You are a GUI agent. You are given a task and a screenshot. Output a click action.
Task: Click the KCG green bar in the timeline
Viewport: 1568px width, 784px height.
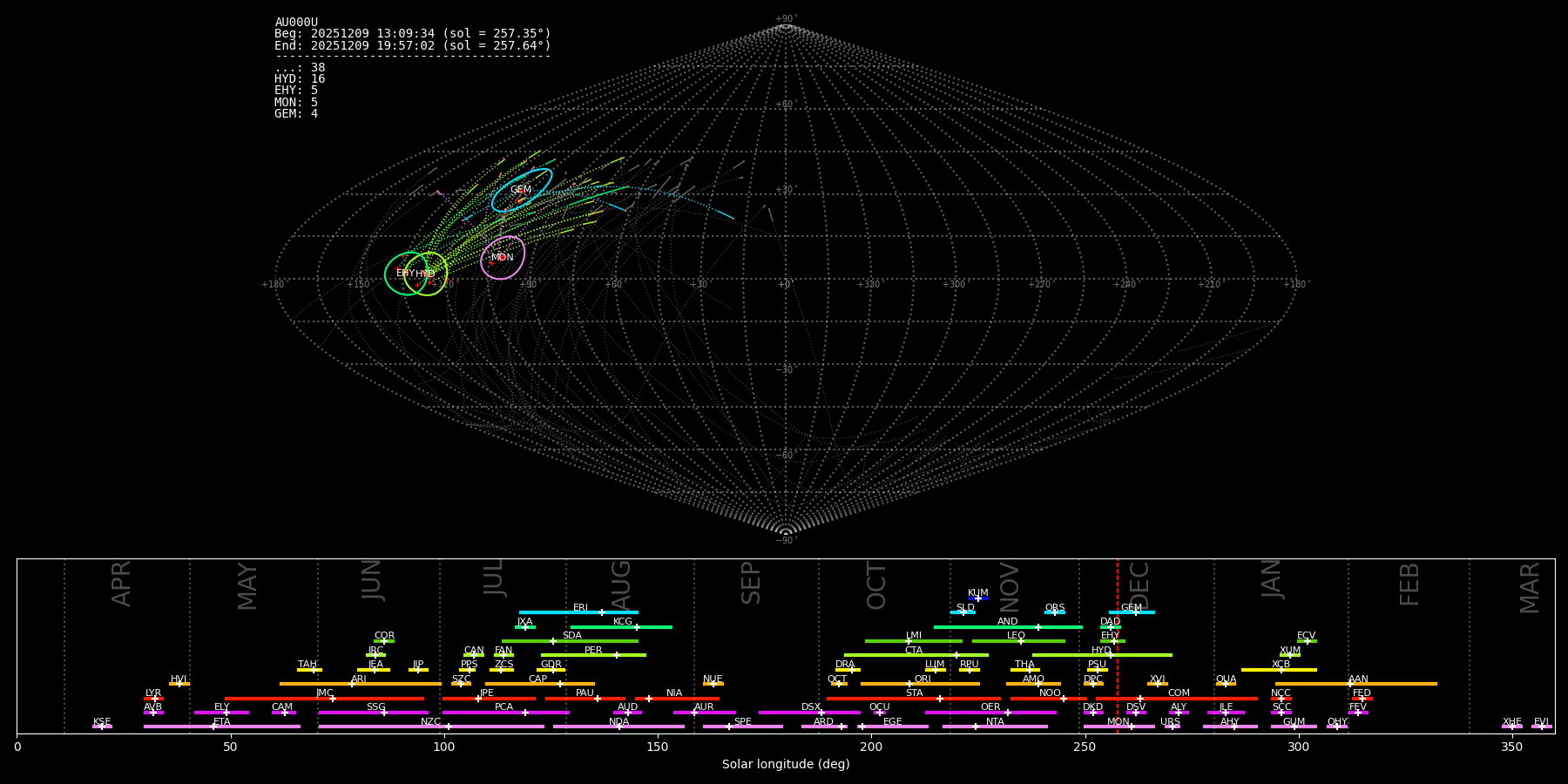point(621,627)
